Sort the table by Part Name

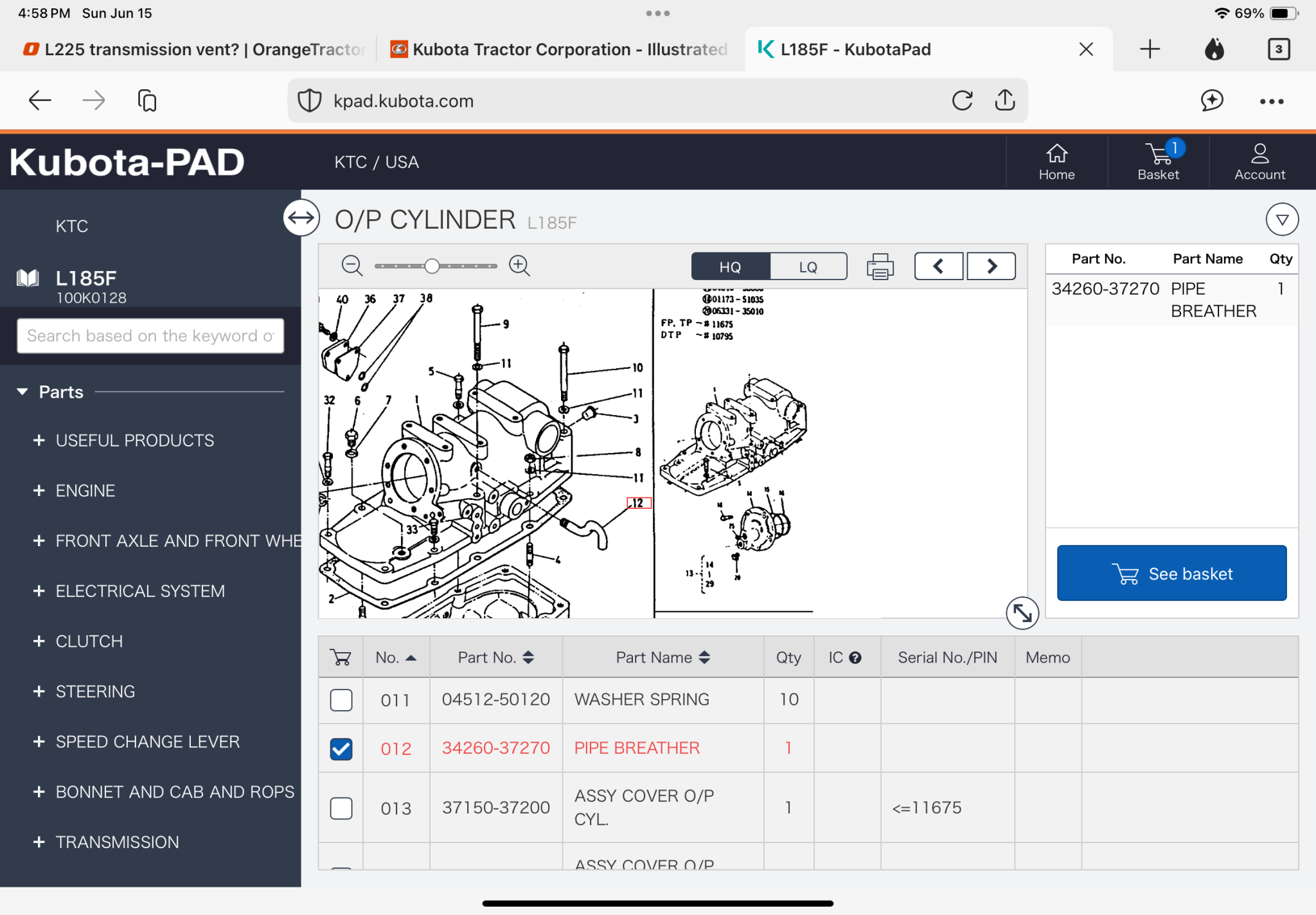662,657
